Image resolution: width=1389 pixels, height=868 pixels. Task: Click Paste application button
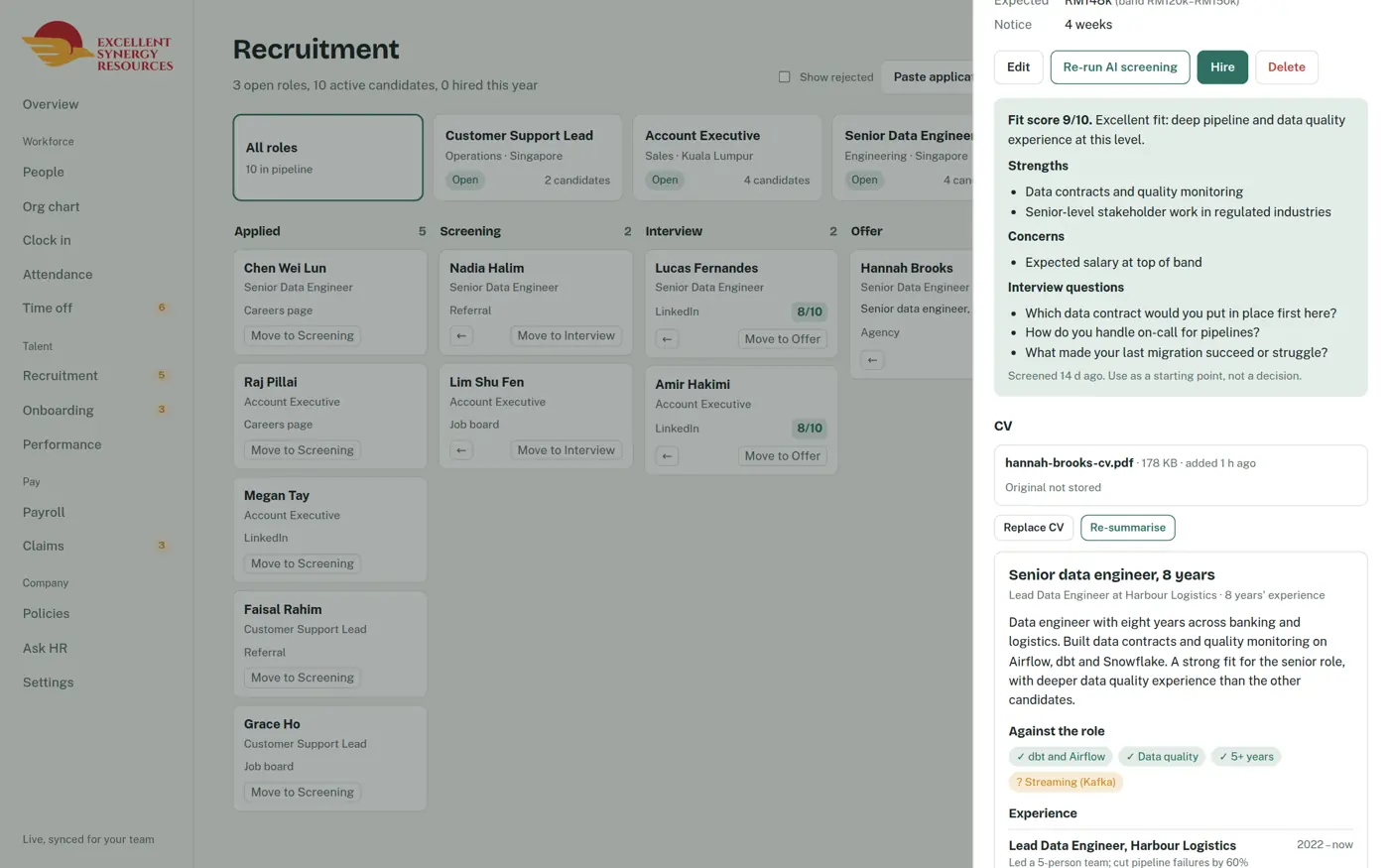click(x=928, y=76)
